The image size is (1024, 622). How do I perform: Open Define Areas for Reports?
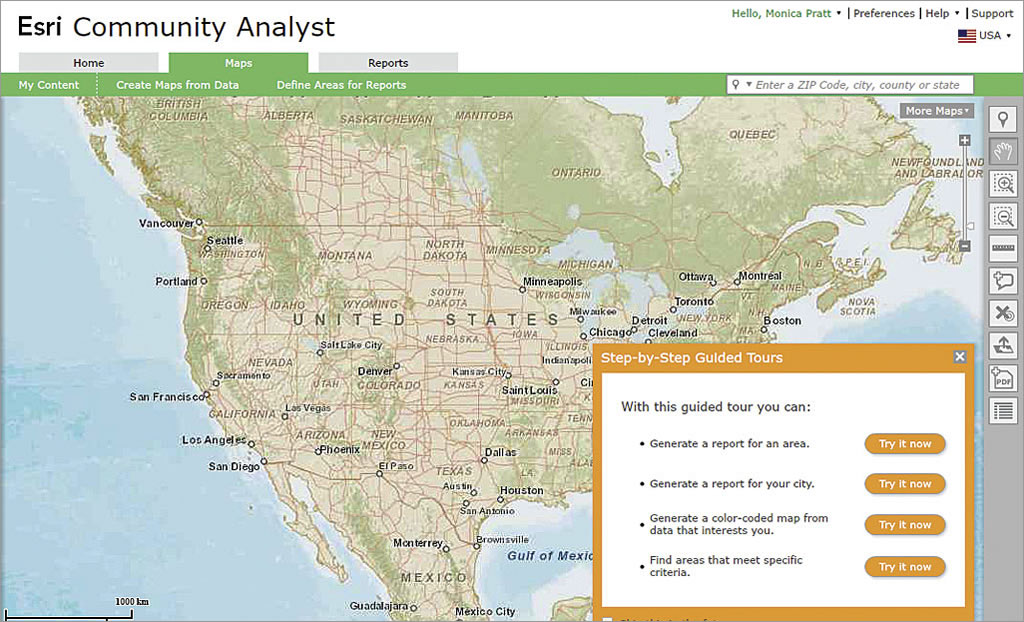(342, 85)
